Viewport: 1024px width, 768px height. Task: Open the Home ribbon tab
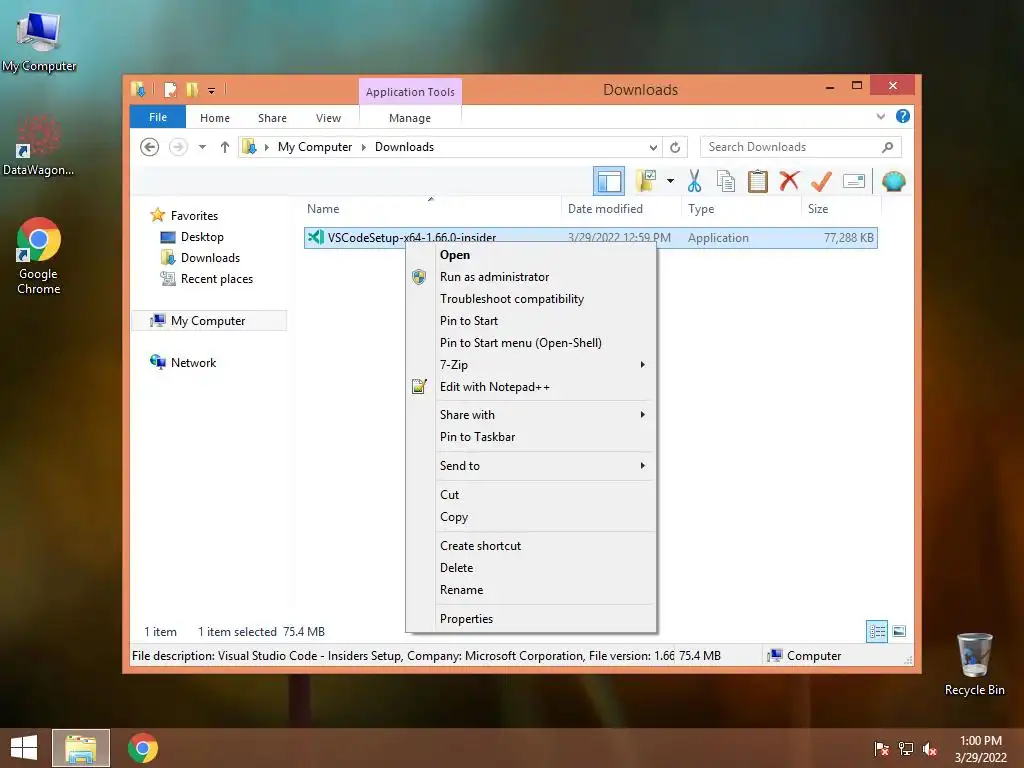click(x=215, y=118)
